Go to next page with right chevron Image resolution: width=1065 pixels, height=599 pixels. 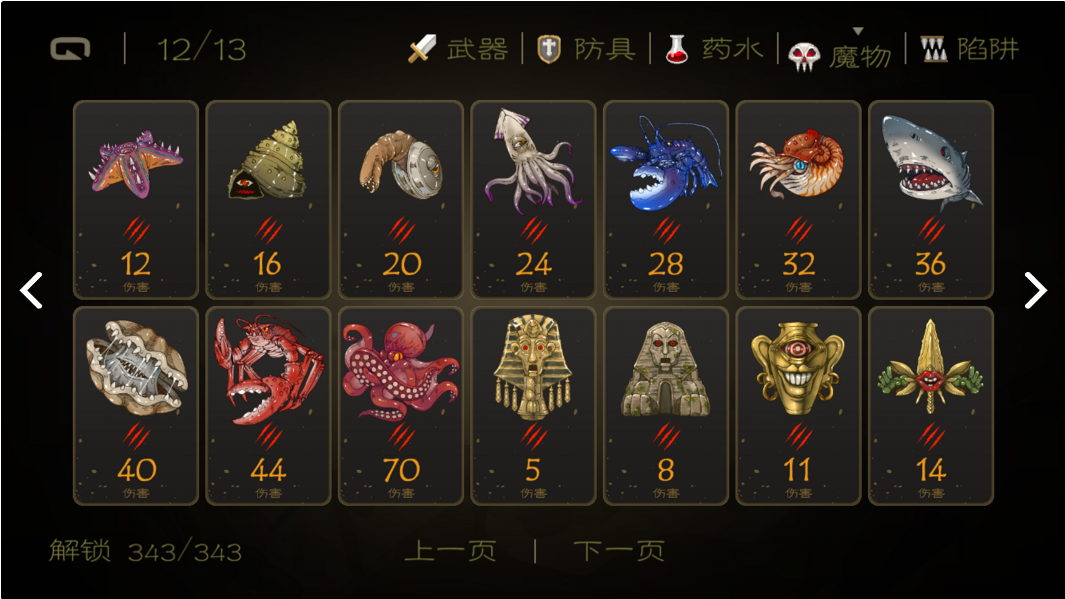tap(1035, 291)
